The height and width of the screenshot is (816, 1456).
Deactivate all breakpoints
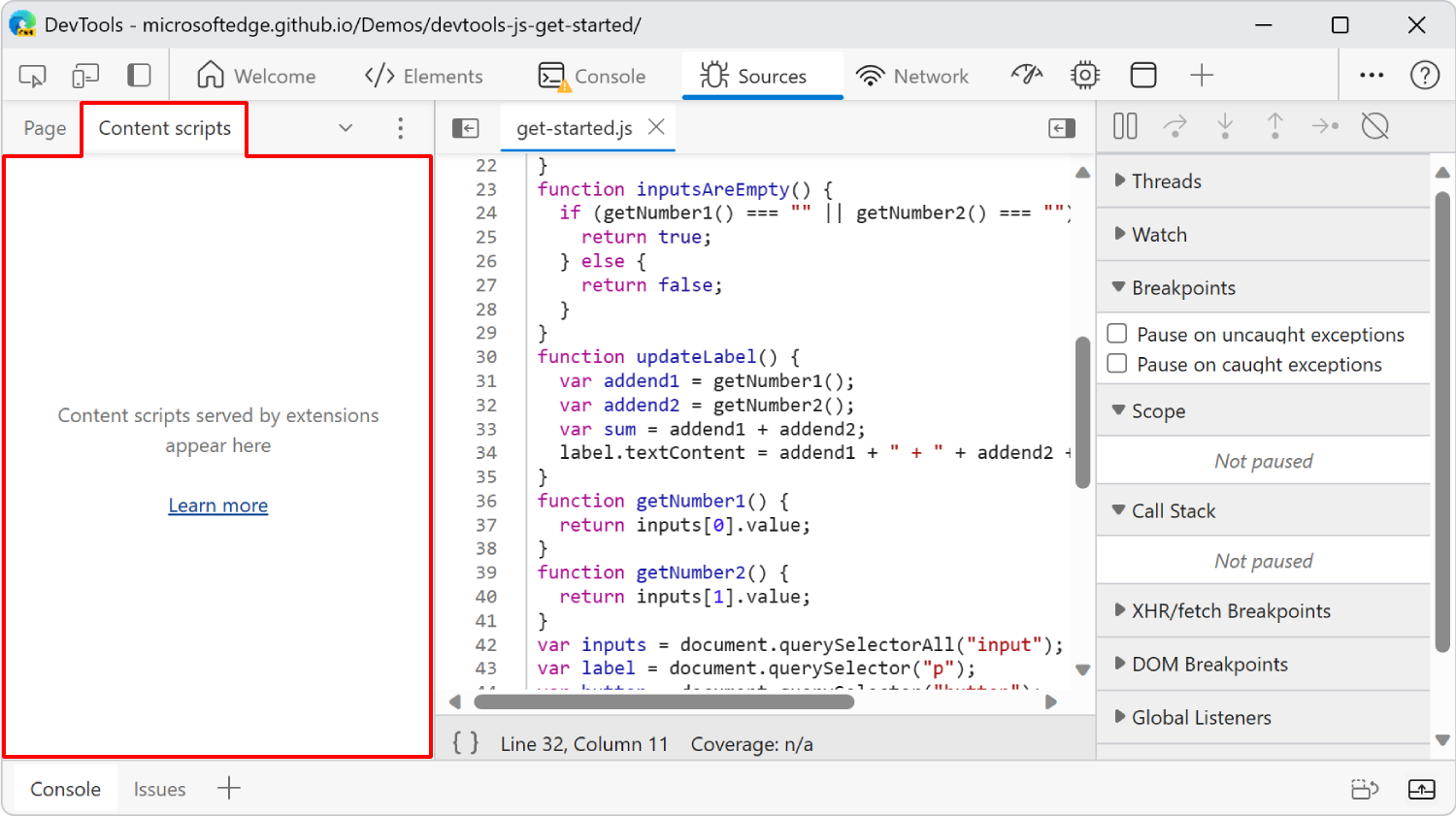click(1375, 126)
